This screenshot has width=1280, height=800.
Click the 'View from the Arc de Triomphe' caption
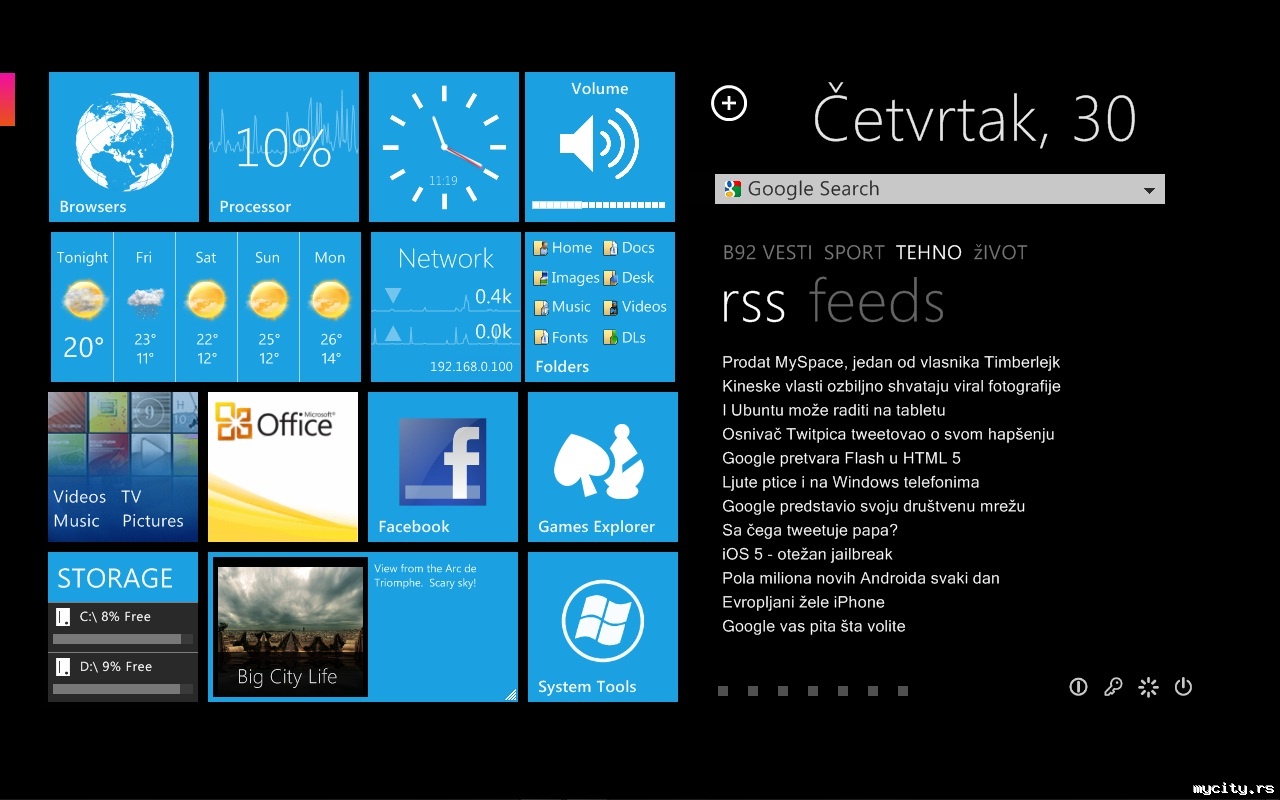(426, 575)
